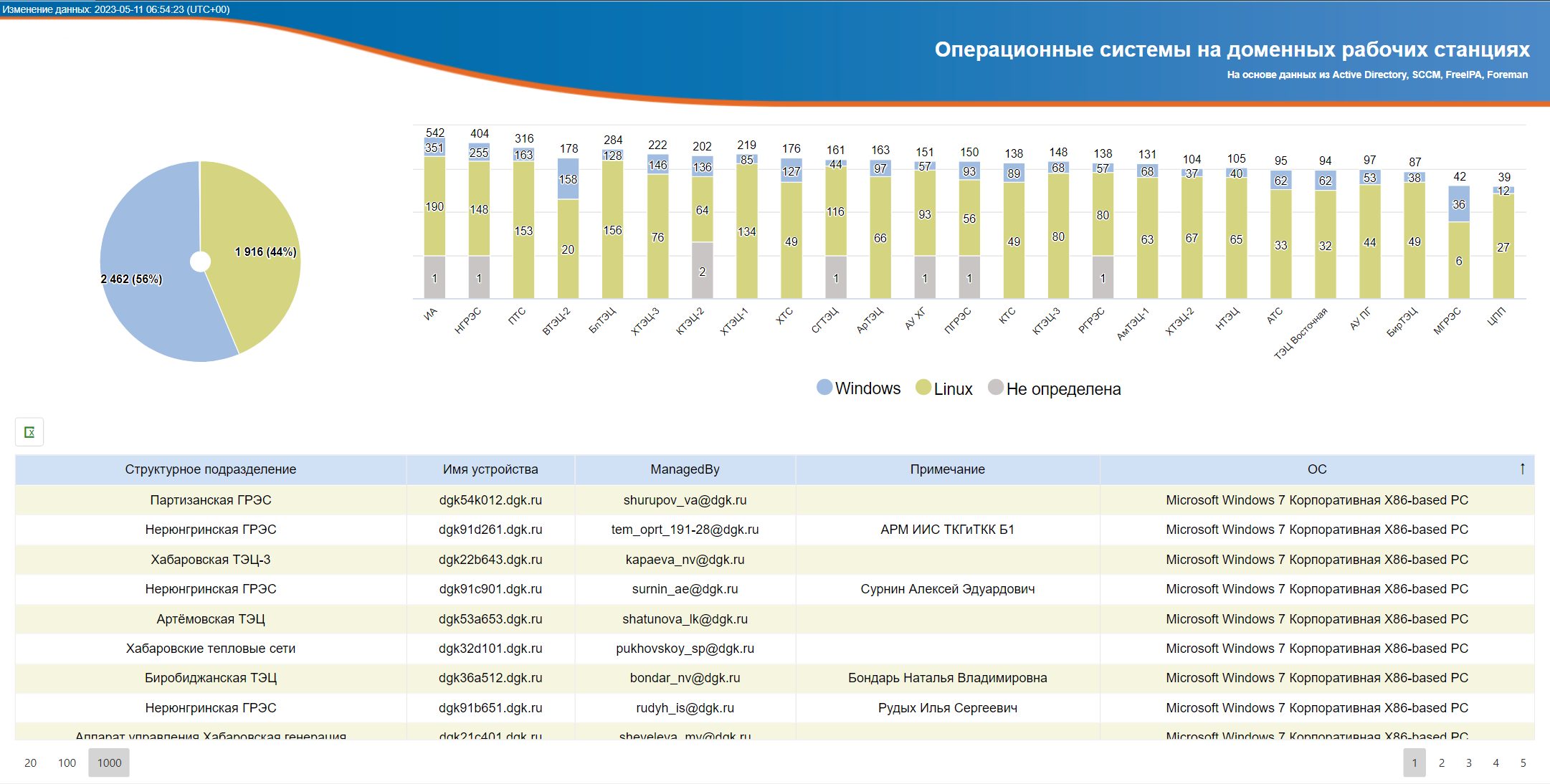Click the МГРЭС bar in the chart

click(x=1459, y=242)
